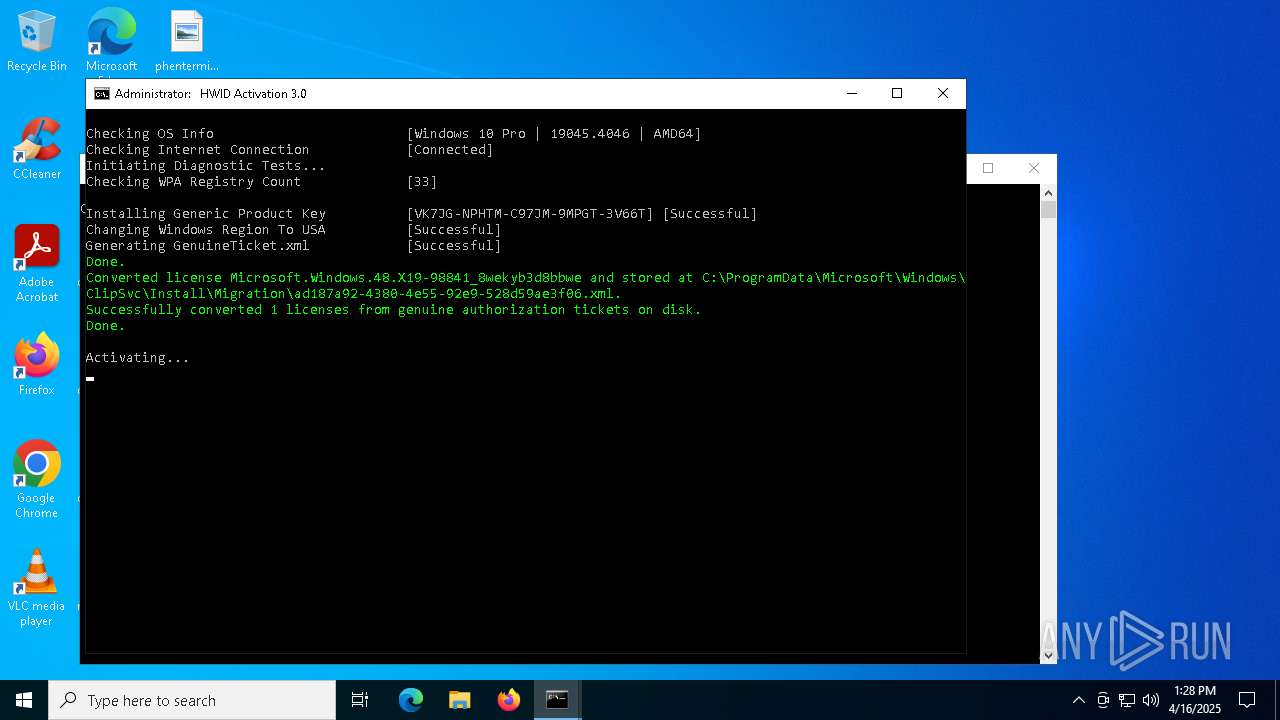Open Firefox from the taskbar
The width and height of the screenshot is (1280, 720).
click(x=509, y=700)
